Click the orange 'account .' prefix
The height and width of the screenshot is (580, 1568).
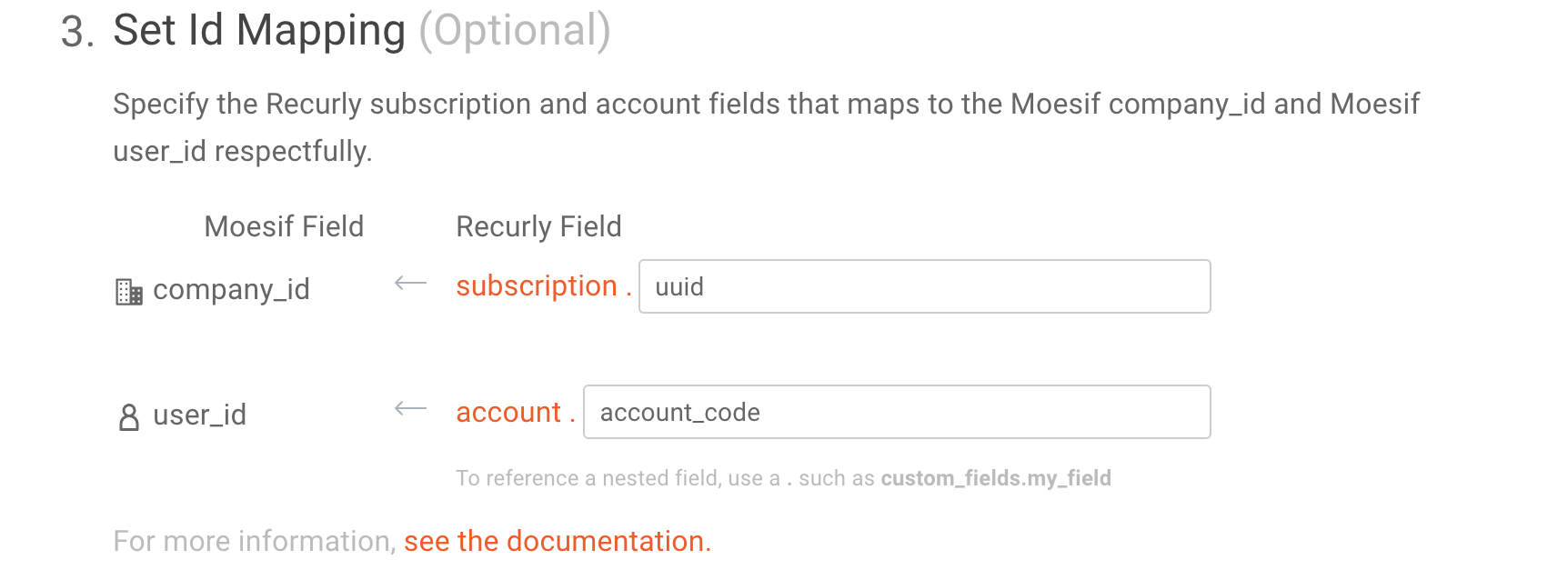(x=515, y=413)
